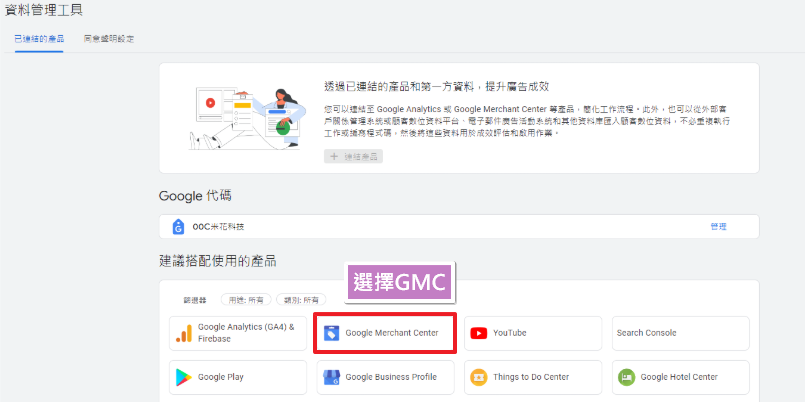Screen dimensions: 805x402
Task: Click the Google Analytics (GA4) bar chart icon
Action: [x=184, y=334]
